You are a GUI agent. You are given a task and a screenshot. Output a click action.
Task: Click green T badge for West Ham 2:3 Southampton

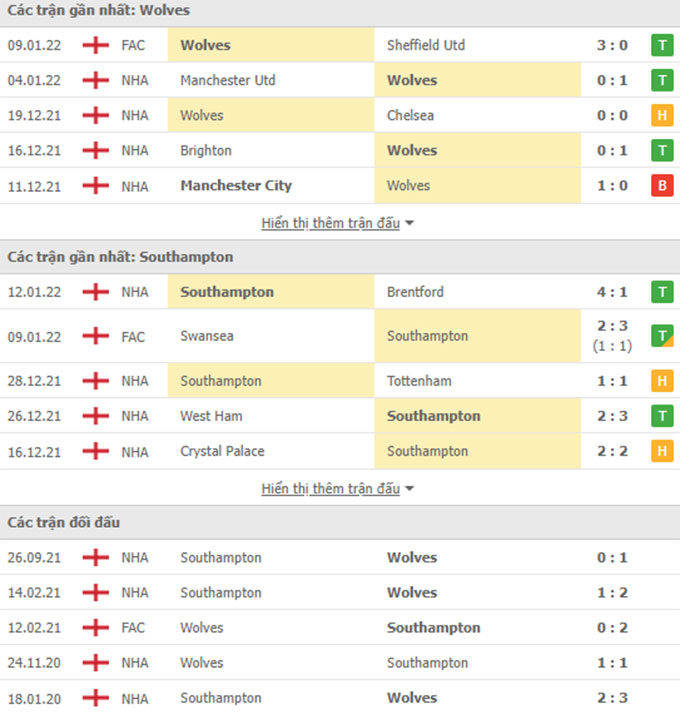coord(662,416)
